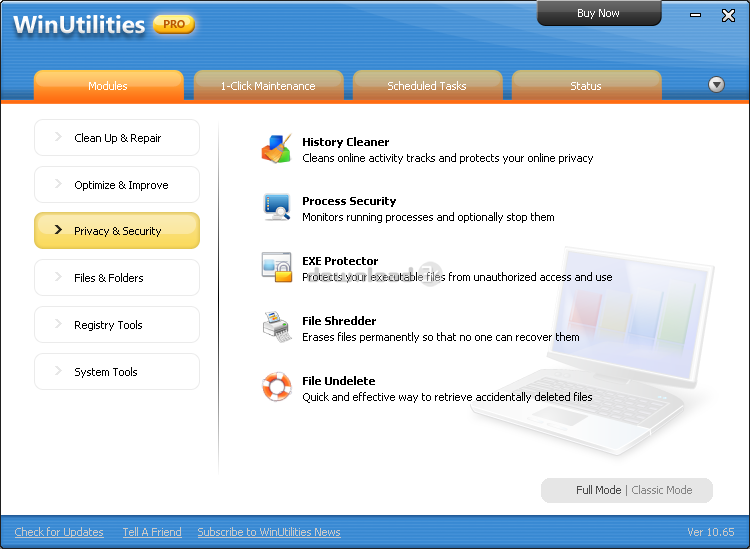The height and width of the screenshot is (549, 750).
Task: Open the History Cleaner broom icon
Action: pos(276,149)
